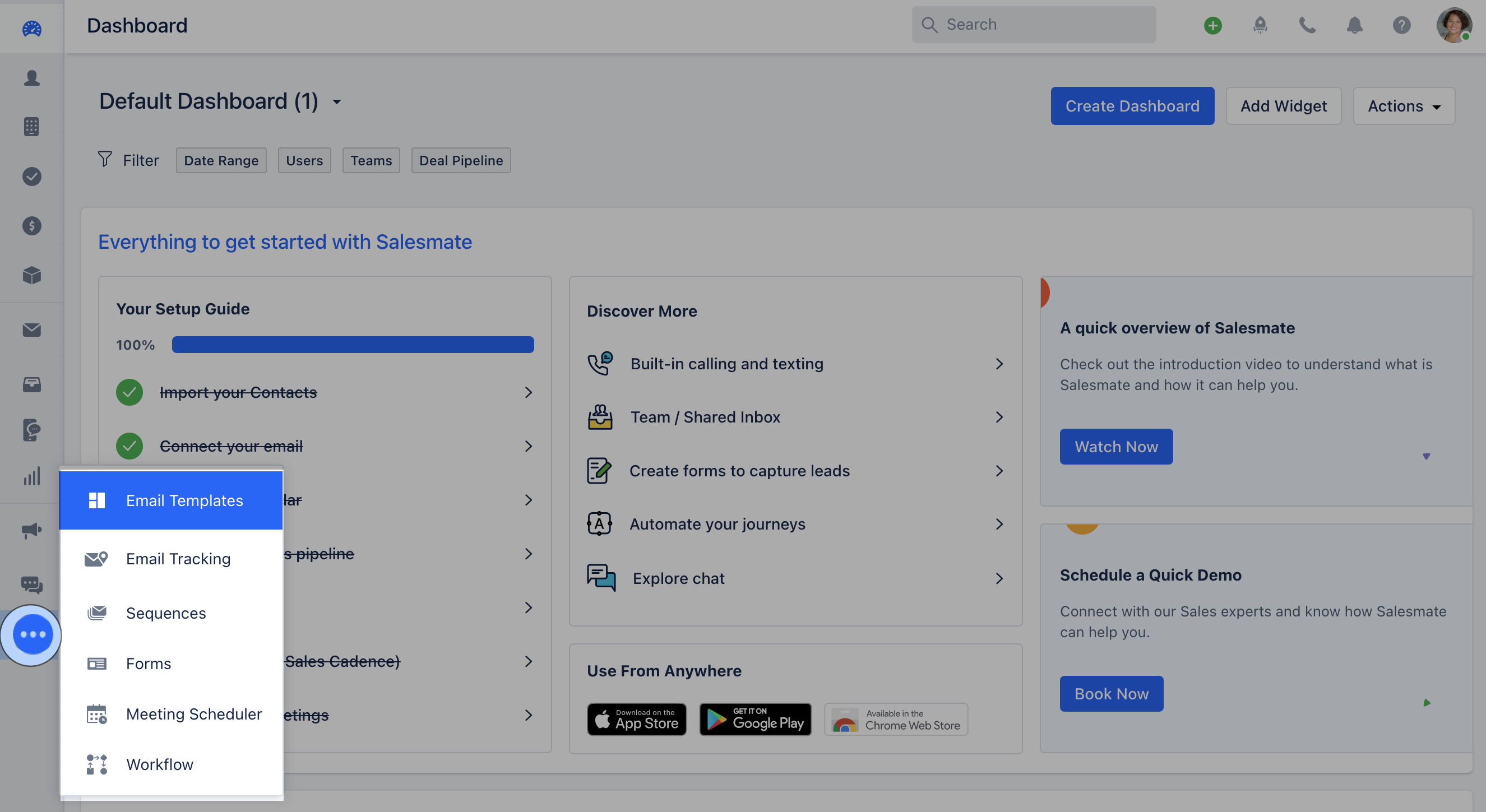
Task: Select Email Templates in the More menu
Action: (172, 500)
